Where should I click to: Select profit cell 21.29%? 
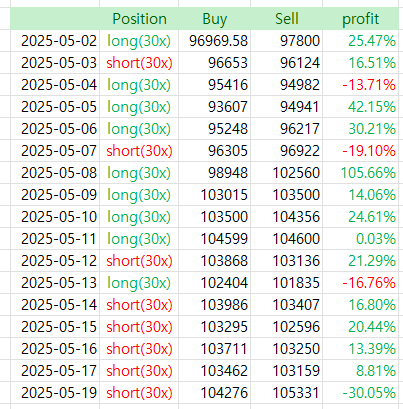click(360, 261)
